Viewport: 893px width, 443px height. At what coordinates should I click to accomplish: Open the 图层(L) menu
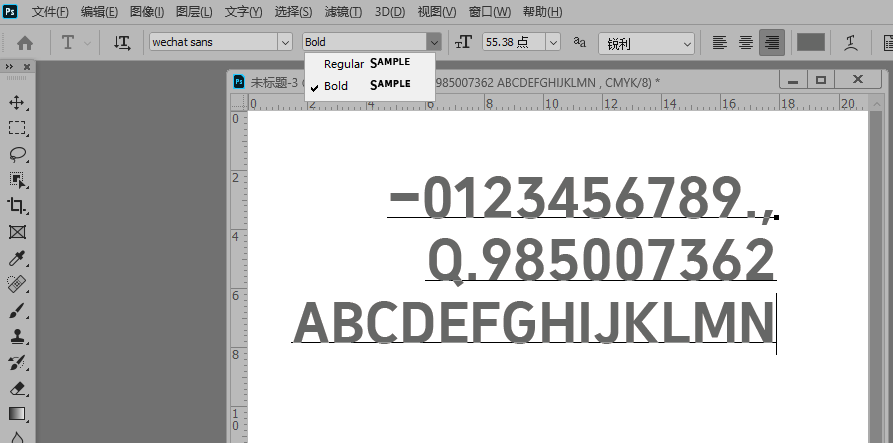pos(194,11)
